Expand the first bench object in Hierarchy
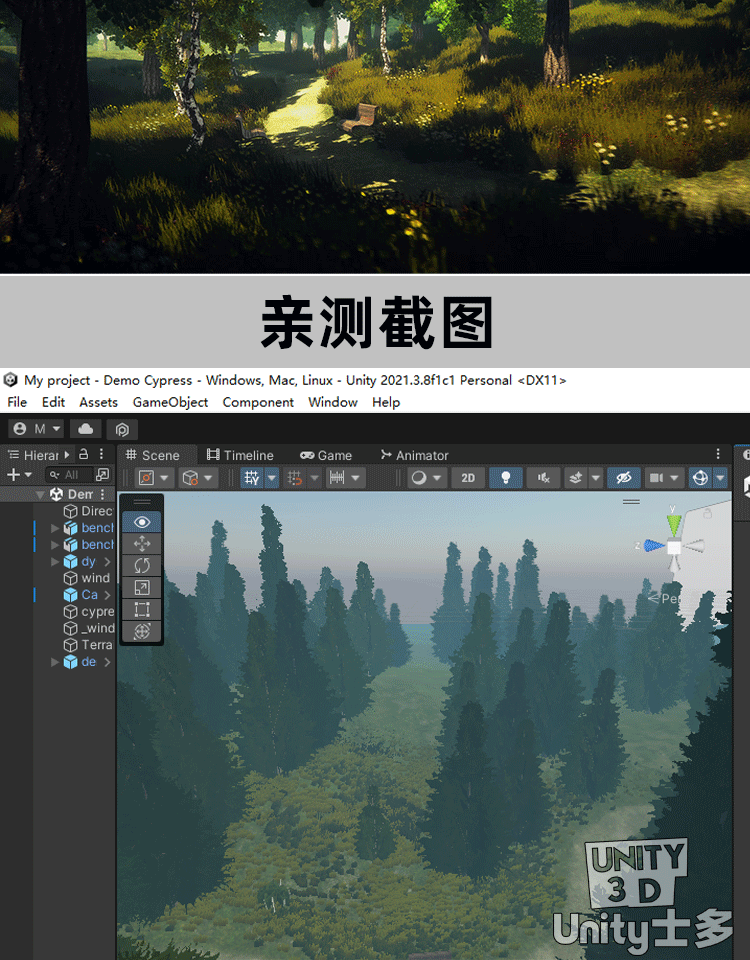 pos(55,528)
